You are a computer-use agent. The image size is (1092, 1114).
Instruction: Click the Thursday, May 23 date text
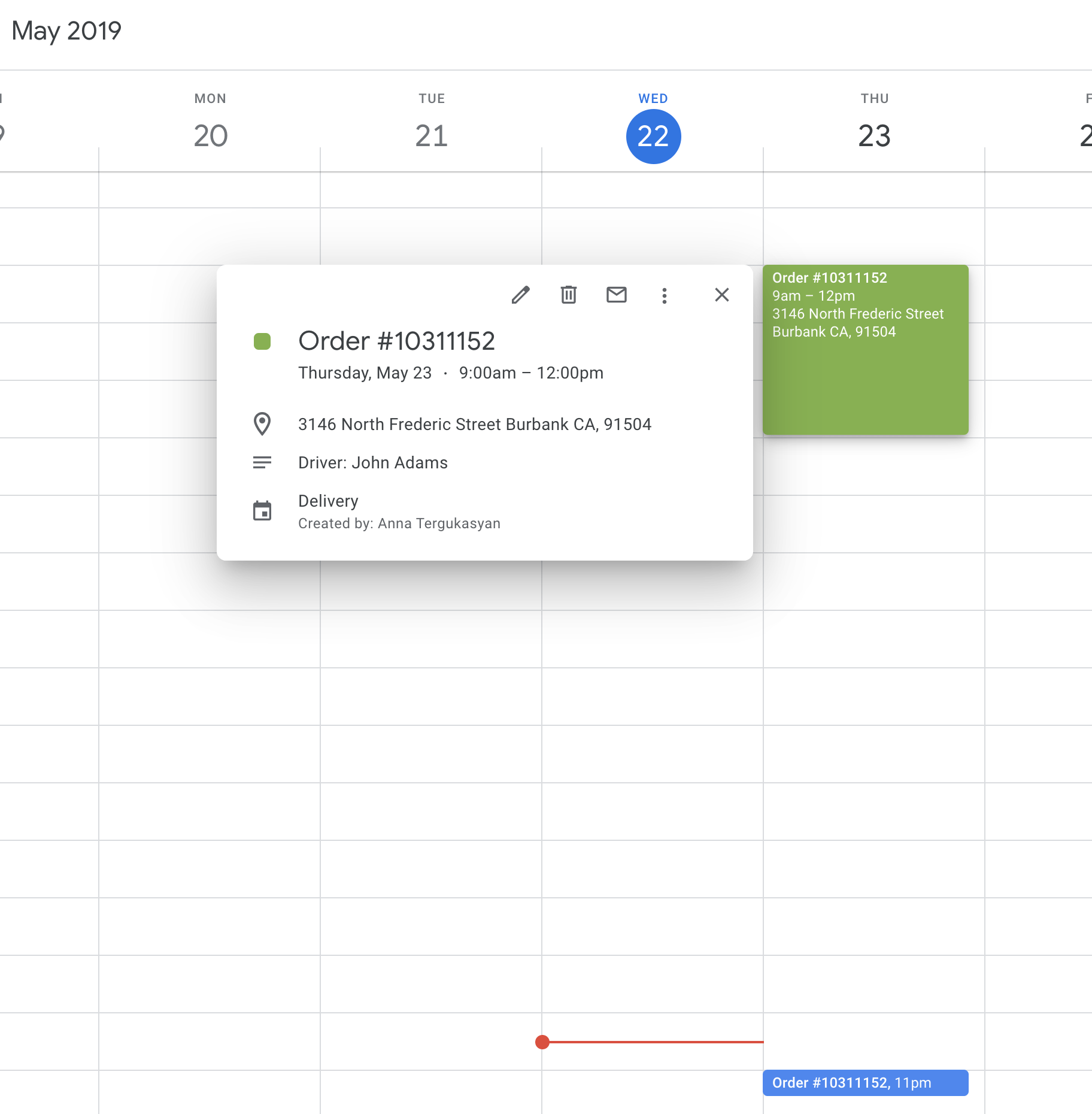pyautogui.click(x=365, y=373)
